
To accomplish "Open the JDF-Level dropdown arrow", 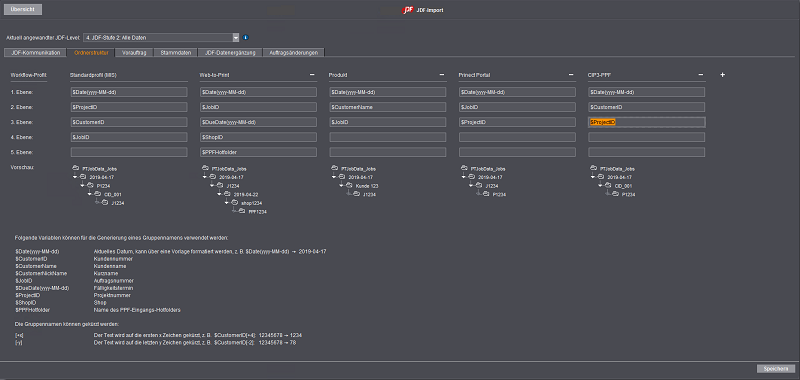I will [236, 37].
